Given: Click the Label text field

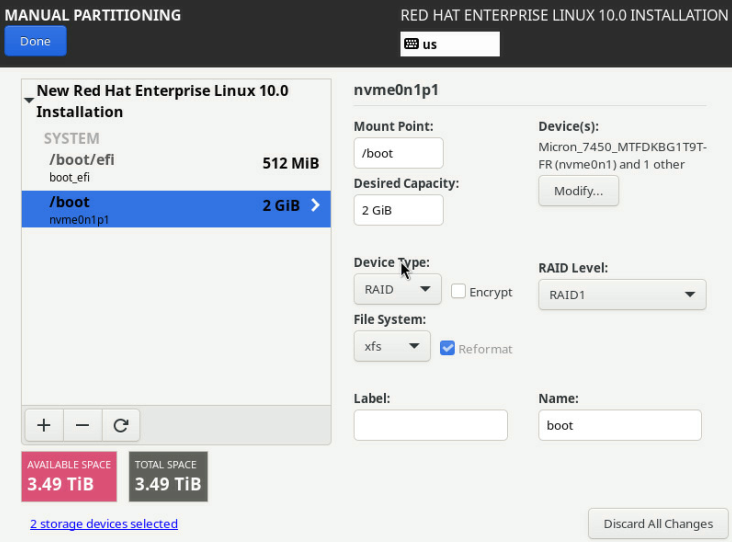Looking at the screenshot, I should click(x=430, y=425).
